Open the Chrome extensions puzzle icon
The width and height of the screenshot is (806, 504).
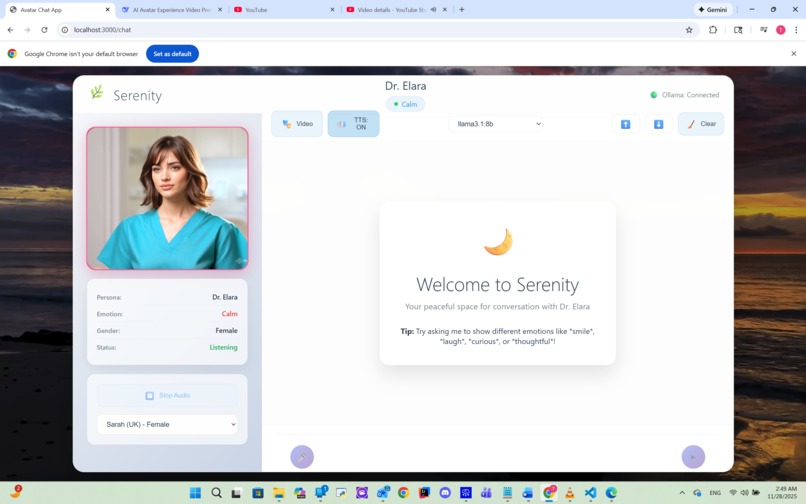click(x=713, y=30)
